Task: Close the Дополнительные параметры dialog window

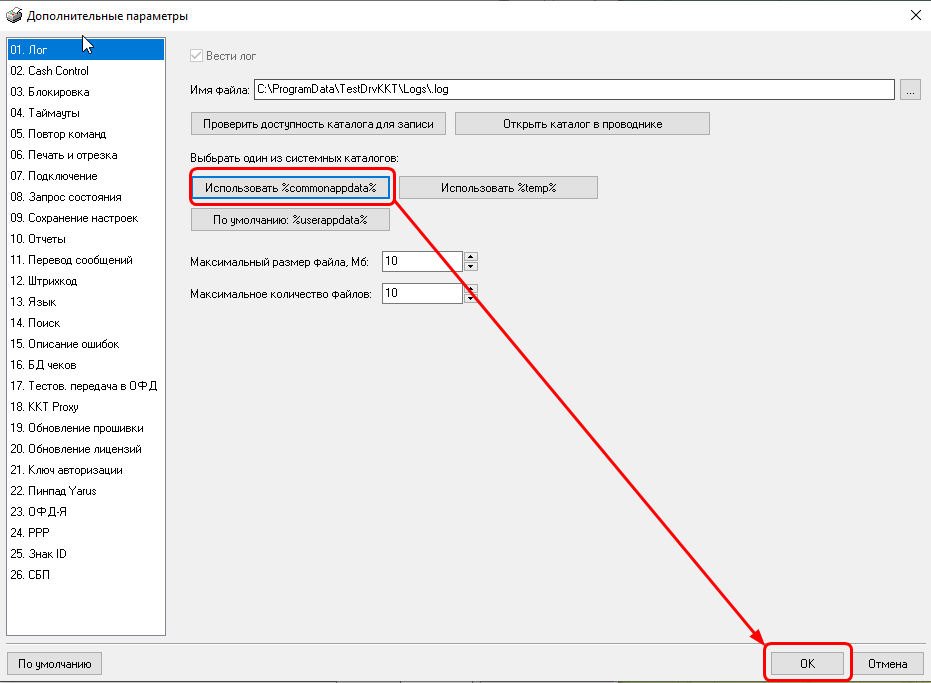Action: click(914, 15)
